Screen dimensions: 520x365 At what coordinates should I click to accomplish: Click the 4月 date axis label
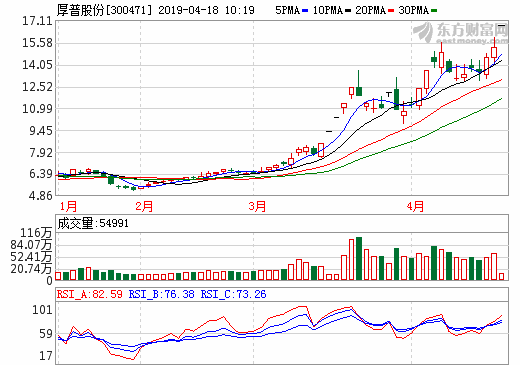point(415,207)
